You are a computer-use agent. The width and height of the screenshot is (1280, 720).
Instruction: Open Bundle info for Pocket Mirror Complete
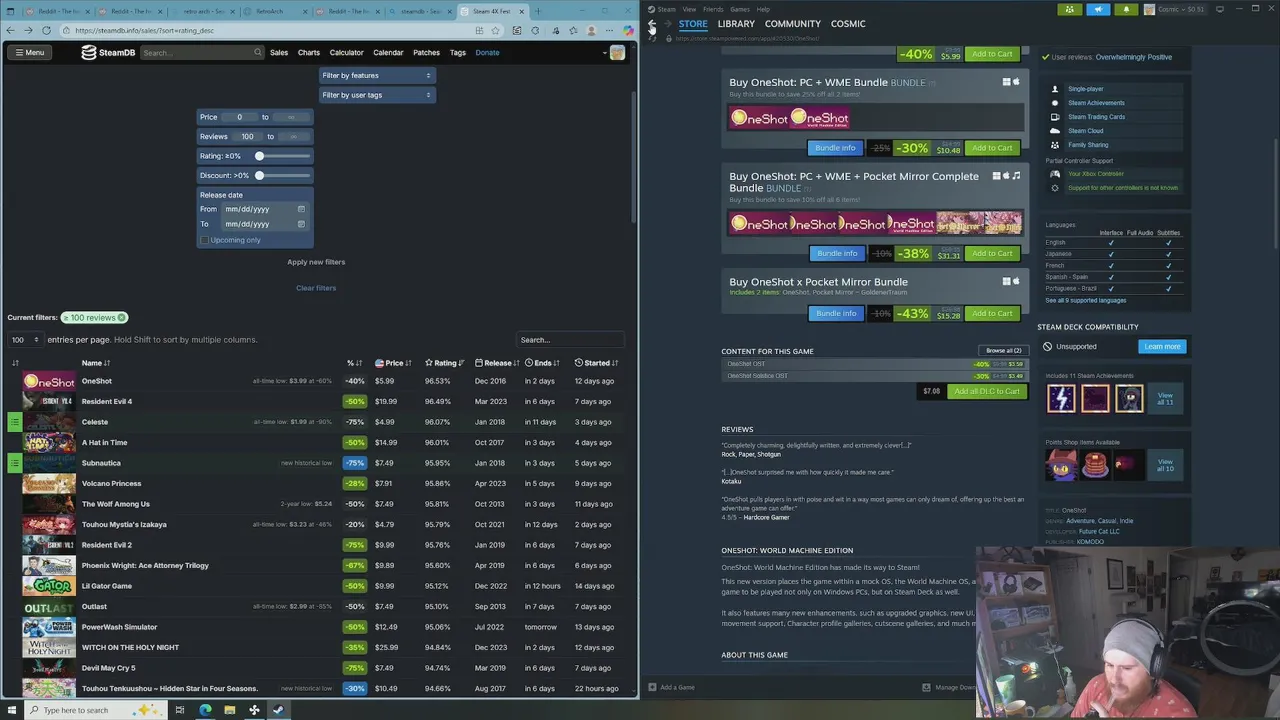click(x=837, y=253)
